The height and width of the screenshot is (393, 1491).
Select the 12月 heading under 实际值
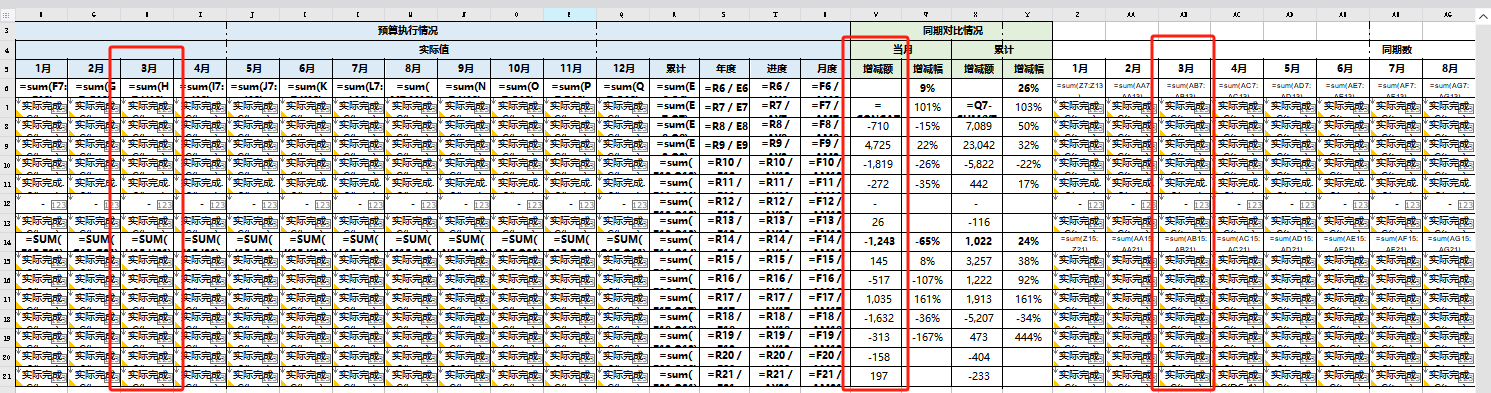coord(623,68)
